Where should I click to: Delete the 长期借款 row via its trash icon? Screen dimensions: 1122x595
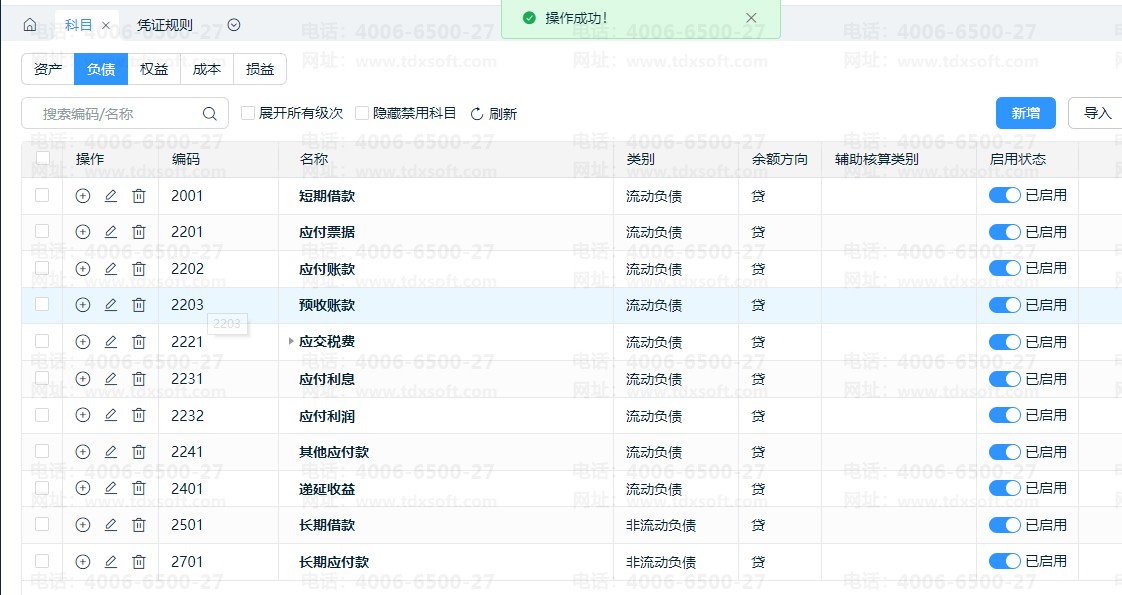pyautogui.click(x=139, y=525)
